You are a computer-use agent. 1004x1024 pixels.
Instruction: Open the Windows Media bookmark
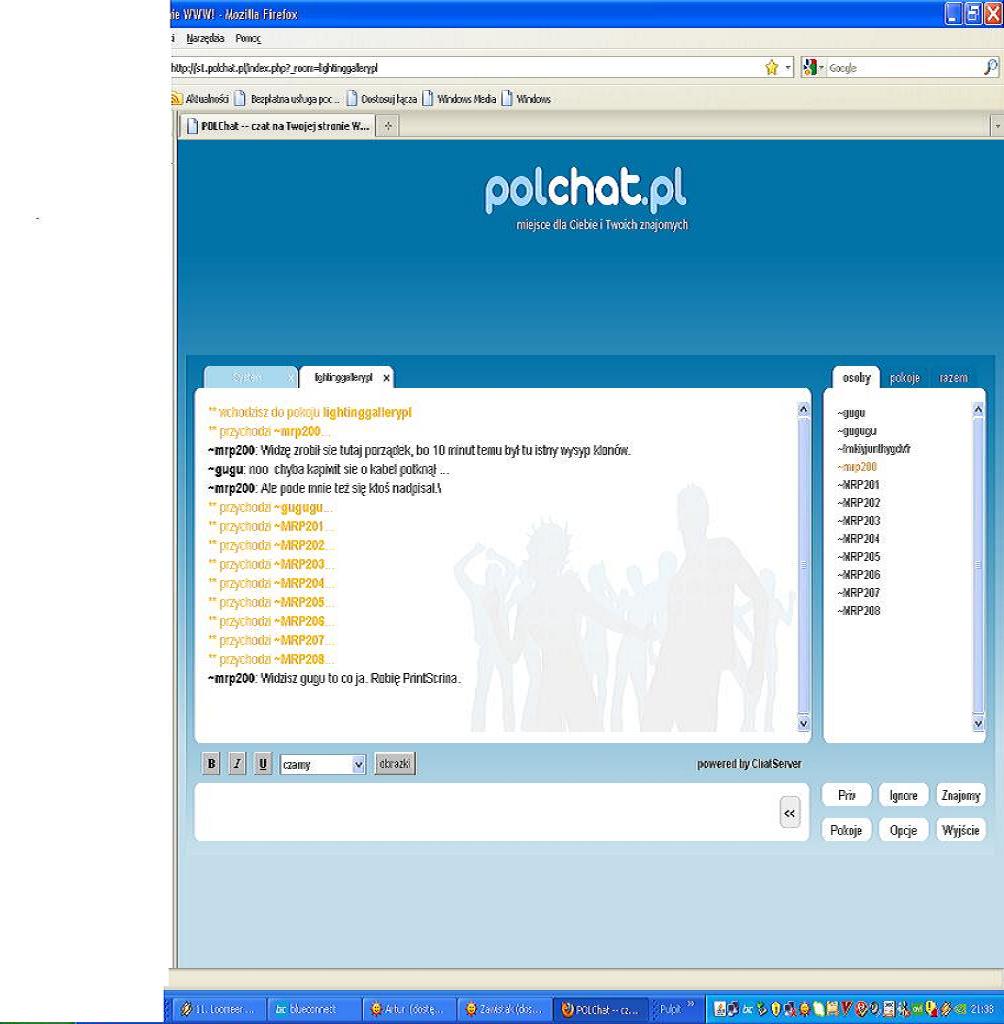459,99
